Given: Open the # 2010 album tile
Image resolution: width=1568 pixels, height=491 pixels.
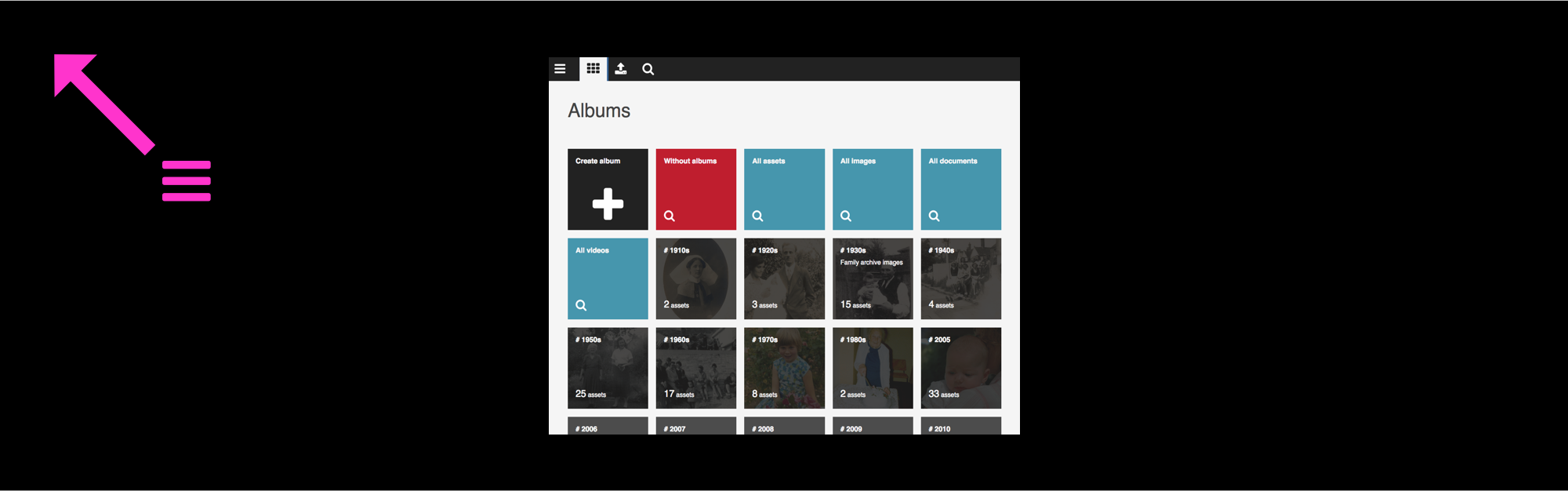Looking at the screenshot, I should (961, 426).
